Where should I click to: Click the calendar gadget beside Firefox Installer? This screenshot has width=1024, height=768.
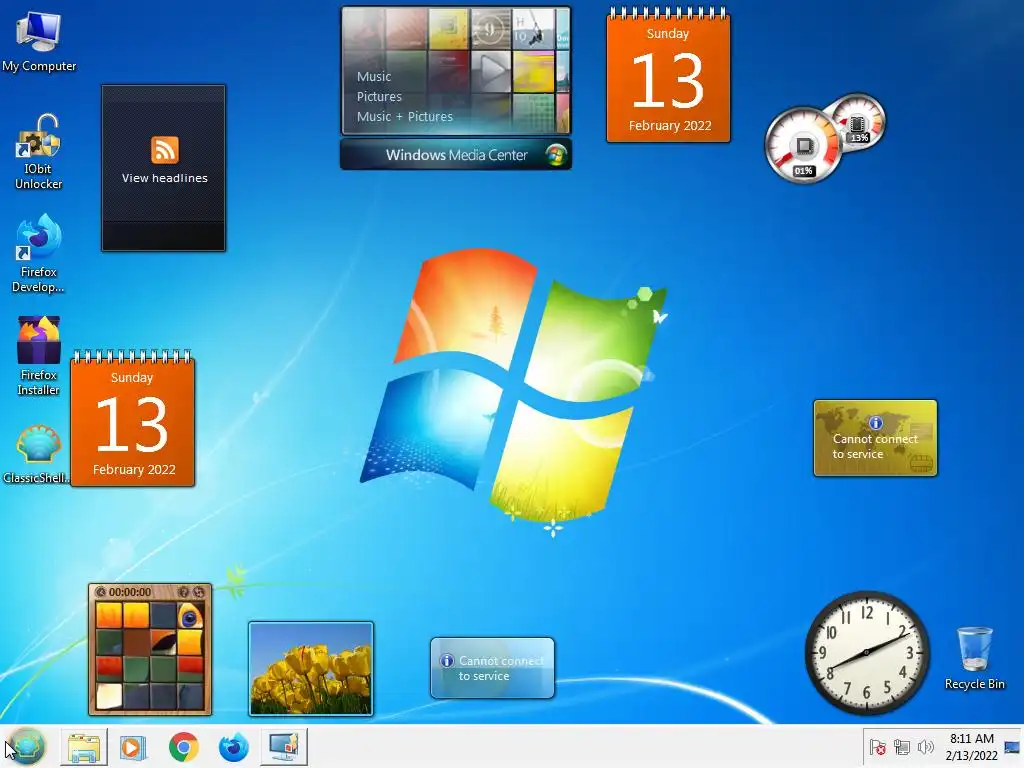(133, 419)
